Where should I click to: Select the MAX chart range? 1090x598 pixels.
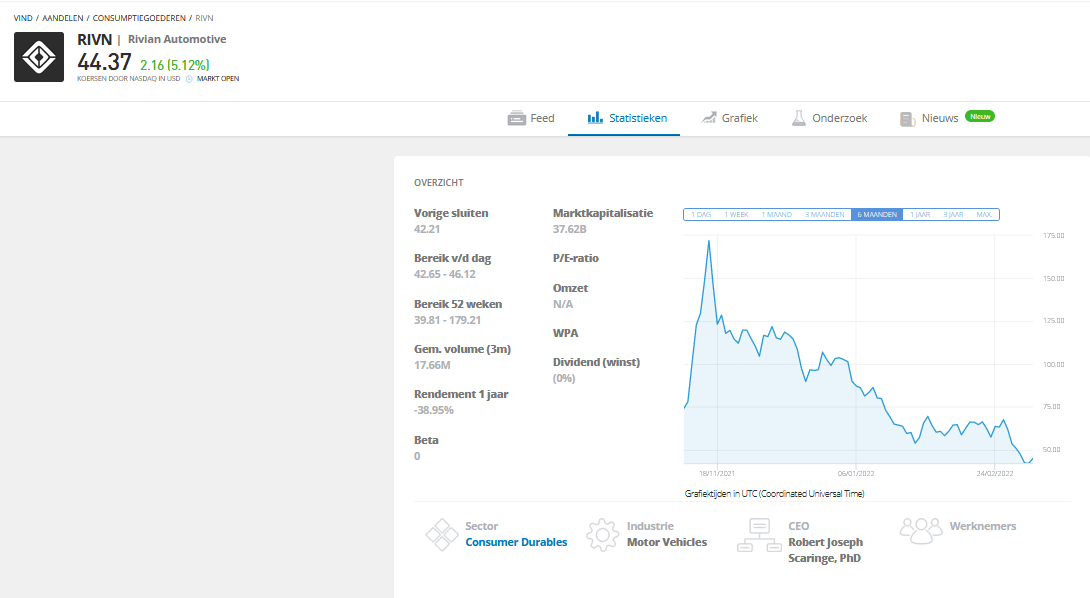pos(984,215)
